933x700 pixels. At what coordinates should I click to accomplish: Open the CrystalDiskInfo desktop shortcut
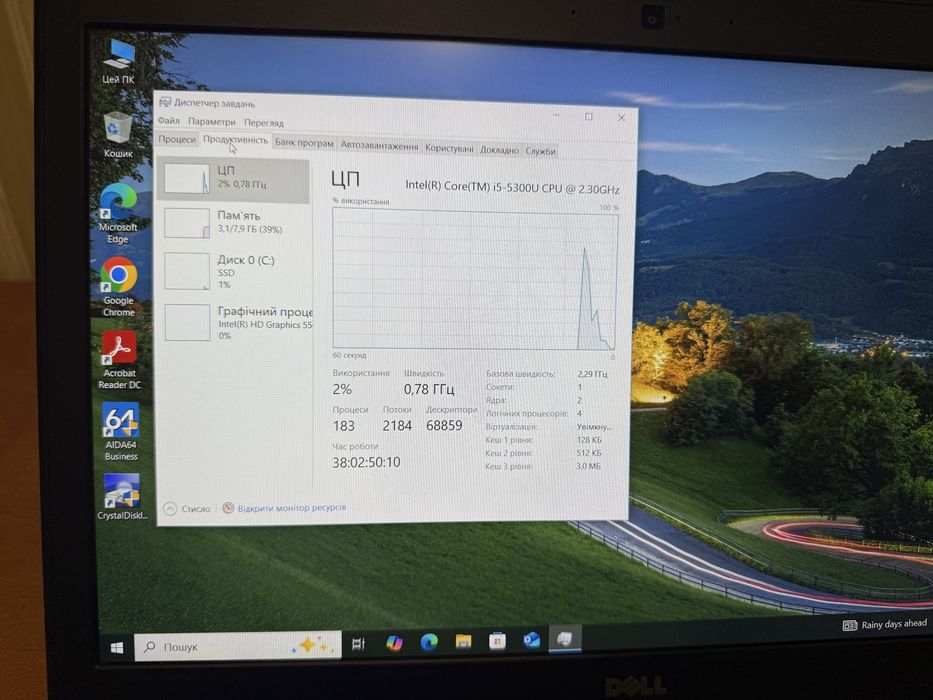pyautogui.click(x=122, y=496)
